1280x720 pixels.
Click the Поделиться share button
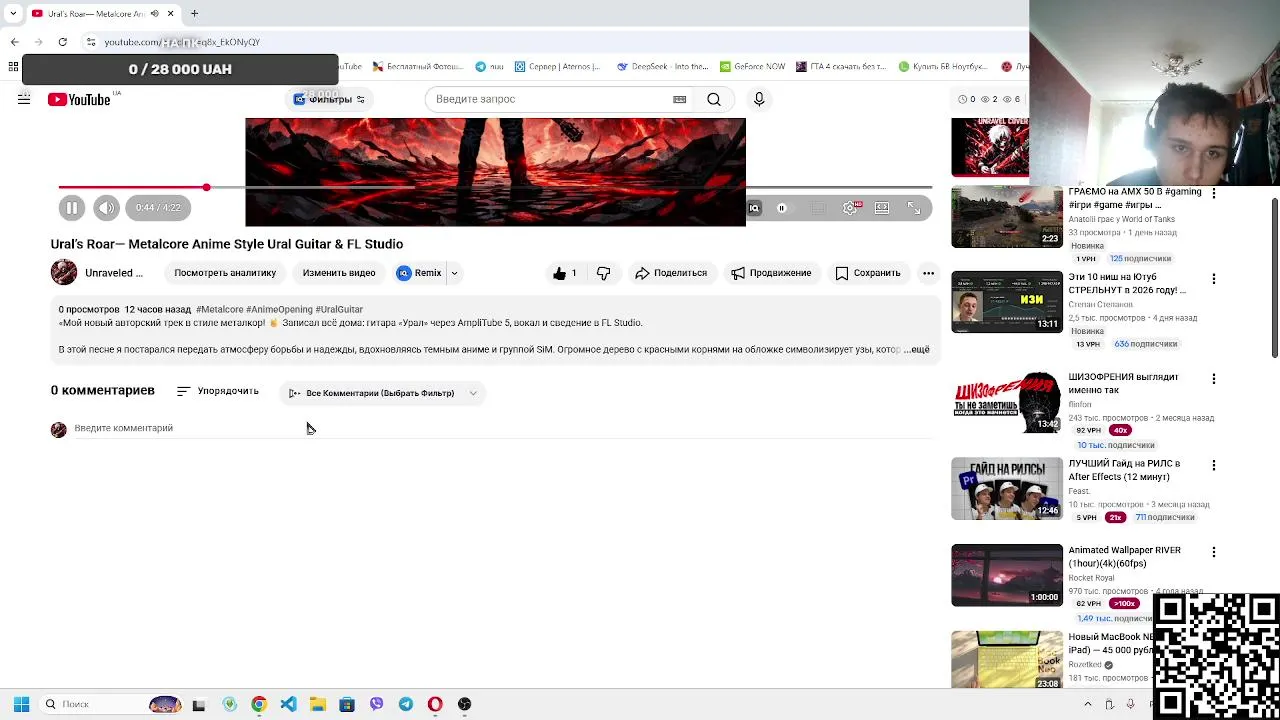pos(671,273)
